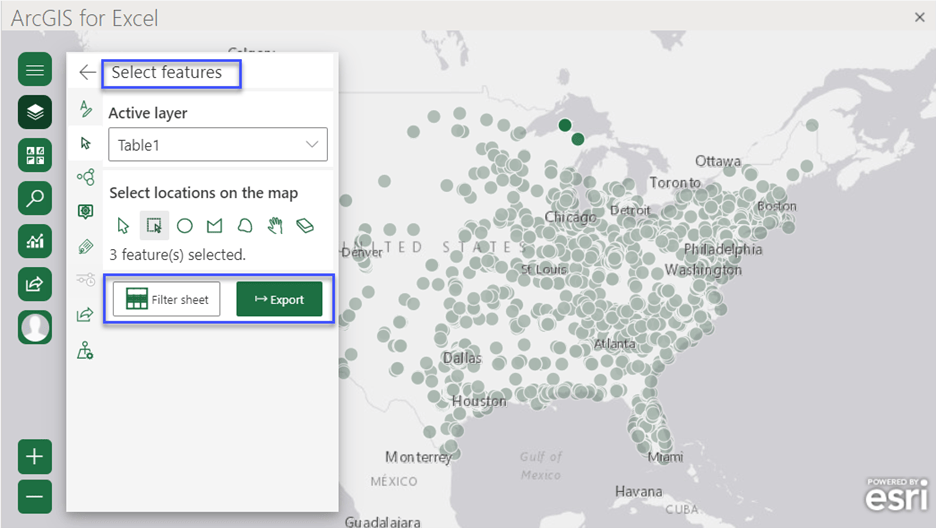
Task: Click the green Share button in sidebar
Action: [35, 284]
